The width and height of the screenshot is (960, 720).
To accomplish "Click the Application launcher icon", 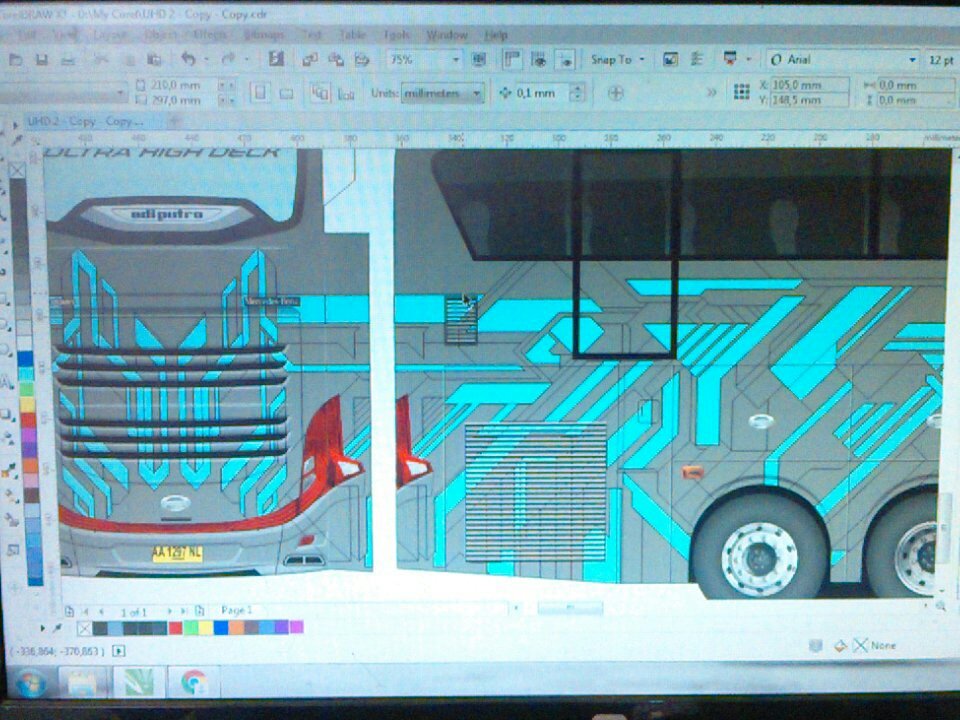I will point(730,59).
